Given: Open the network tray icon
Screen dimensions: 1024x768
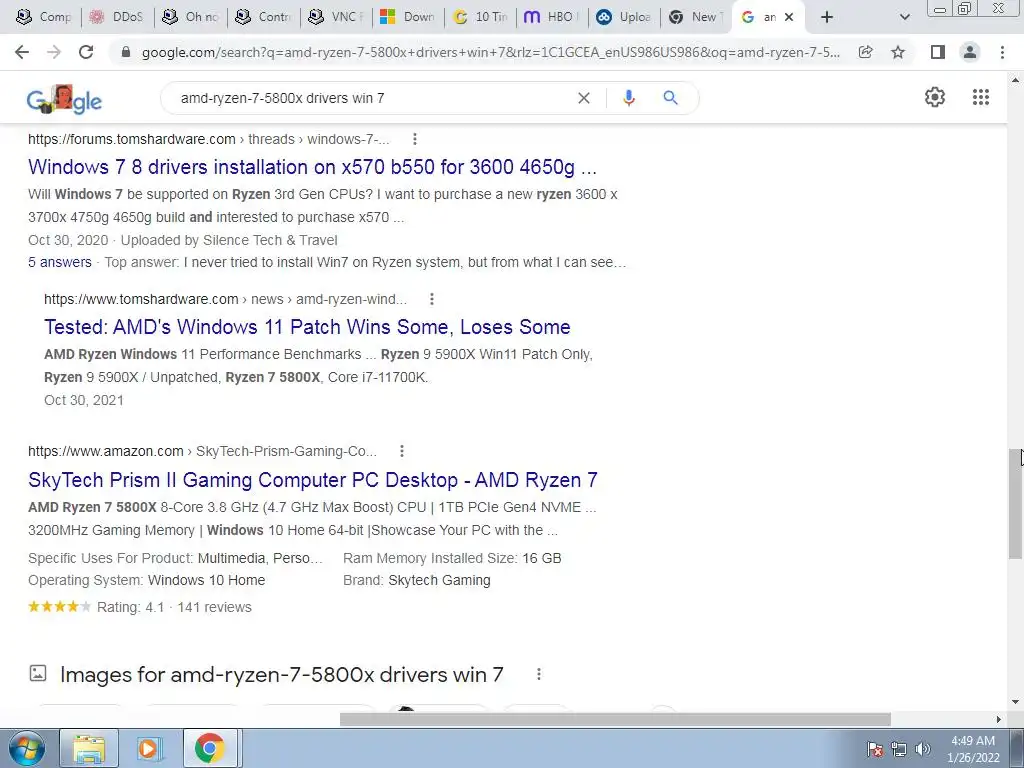Looking at the screenshot, I should pos(899,749).
